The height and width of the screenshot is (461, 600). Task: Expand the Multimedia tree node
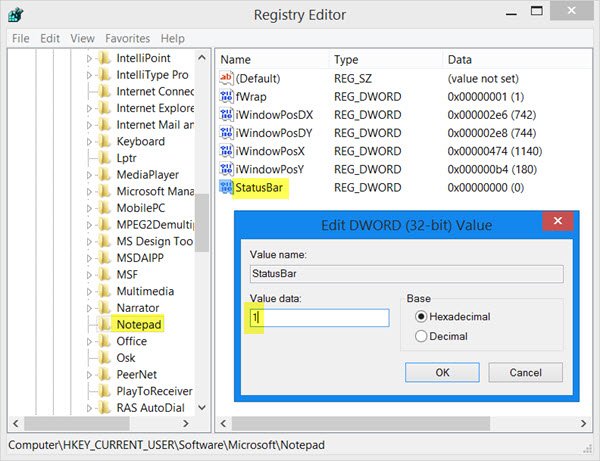coord(89,292)
